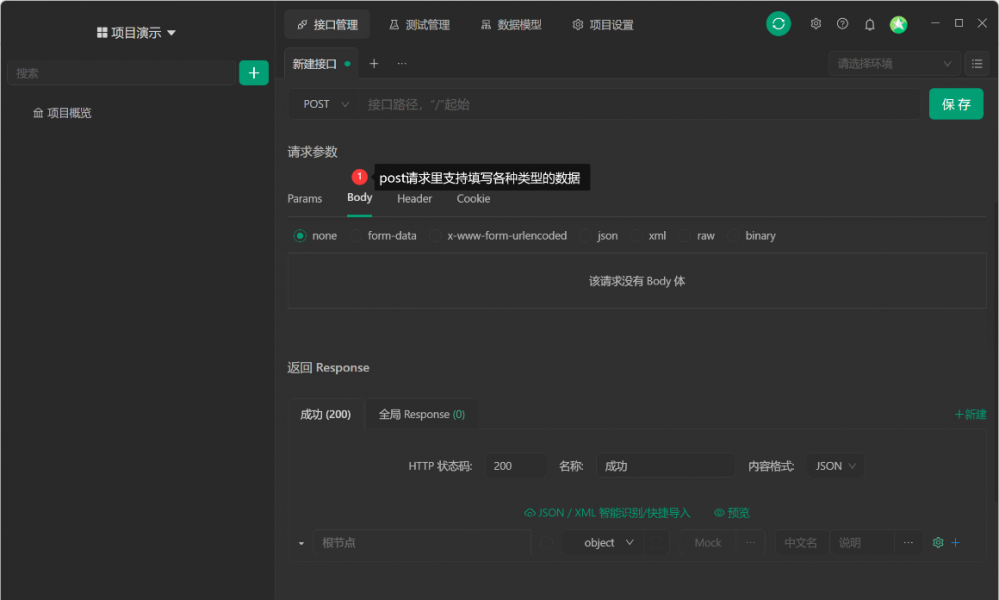999x600 pixels.
Task: Click the blue plus icon to add a field
Action: [x=955, y=542]
